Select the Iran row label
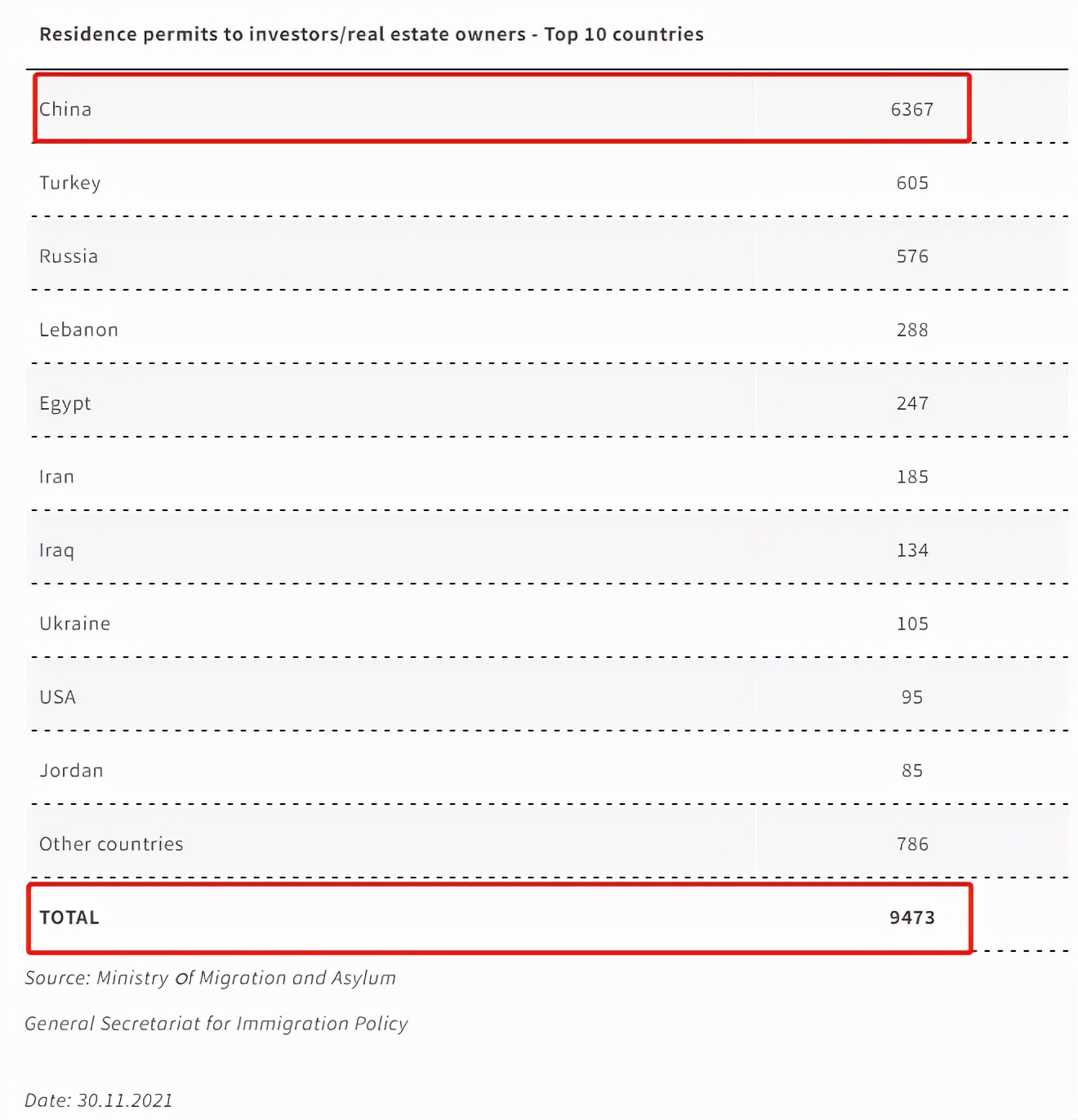 click(57, 477)
